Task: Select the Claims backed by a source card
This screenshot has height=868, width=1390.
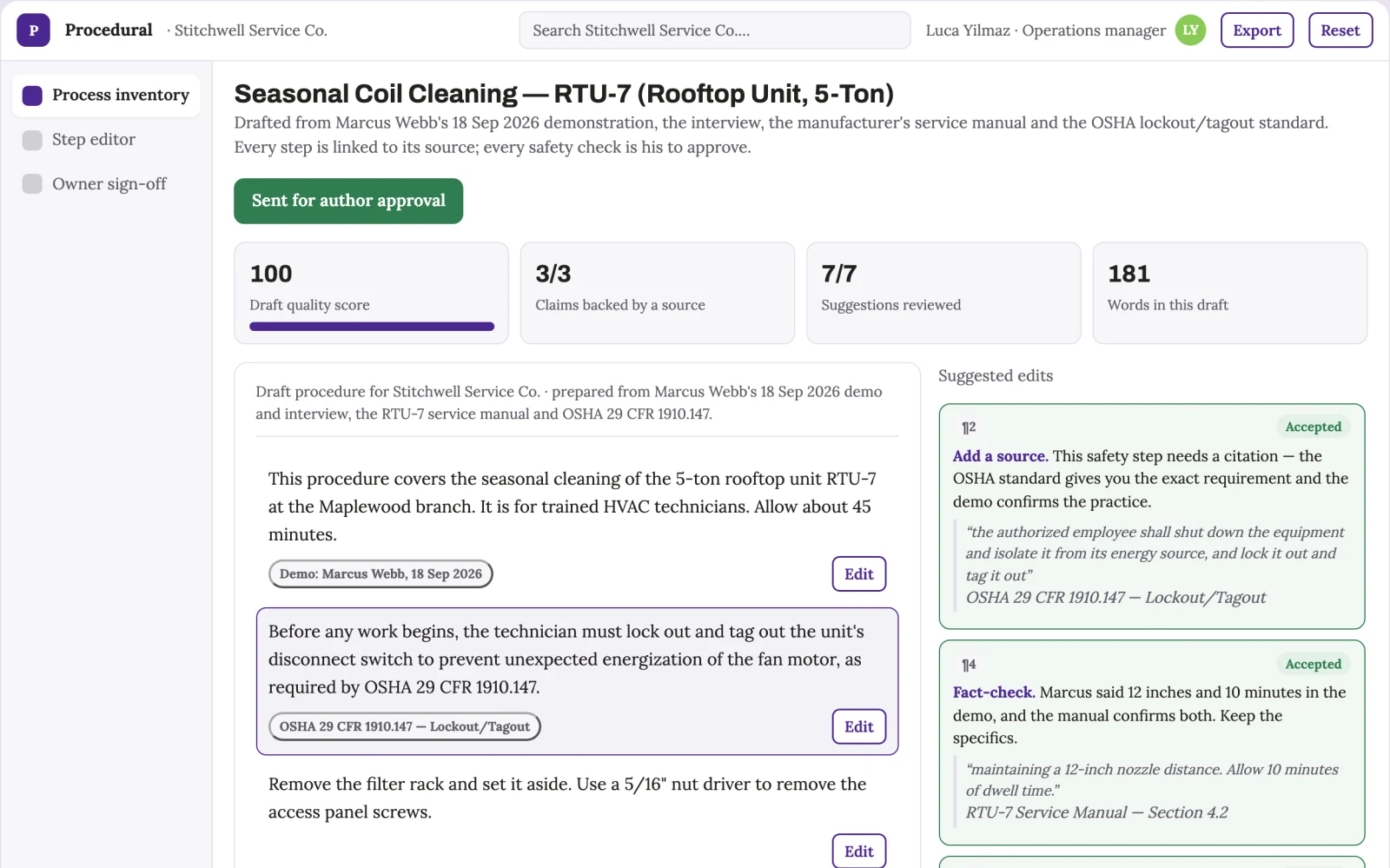Action: (658, 293)
